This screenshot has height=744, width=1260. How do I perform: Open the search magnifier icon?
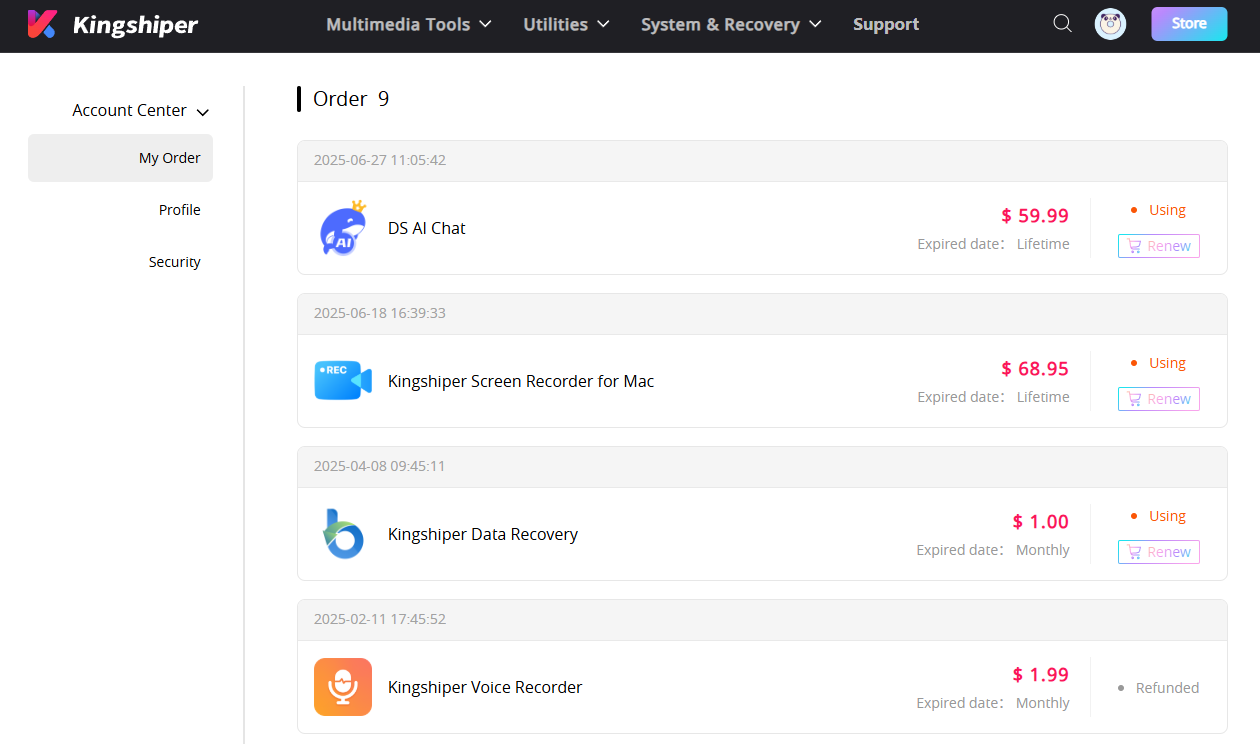coord(1062,23)
